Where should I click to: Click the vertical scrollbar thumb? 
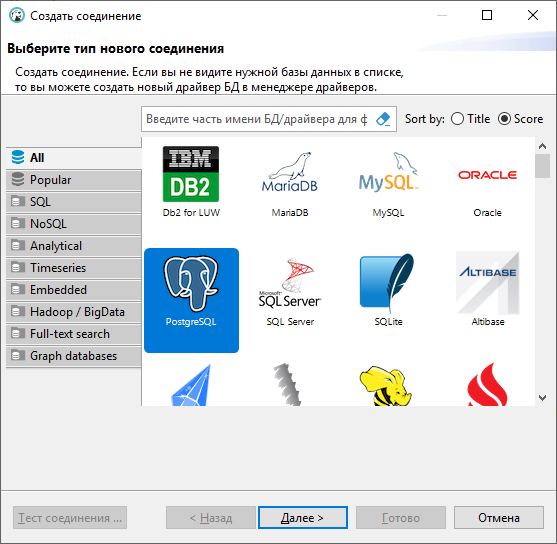pos(542,166)
